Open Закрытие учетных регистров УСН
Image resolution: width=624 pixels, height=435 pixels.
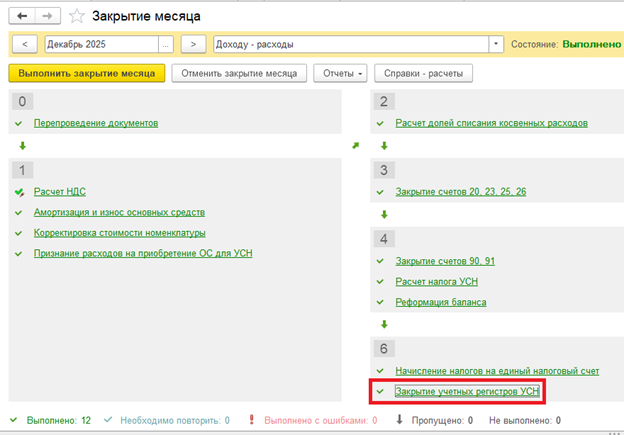(x=467, y=392)
